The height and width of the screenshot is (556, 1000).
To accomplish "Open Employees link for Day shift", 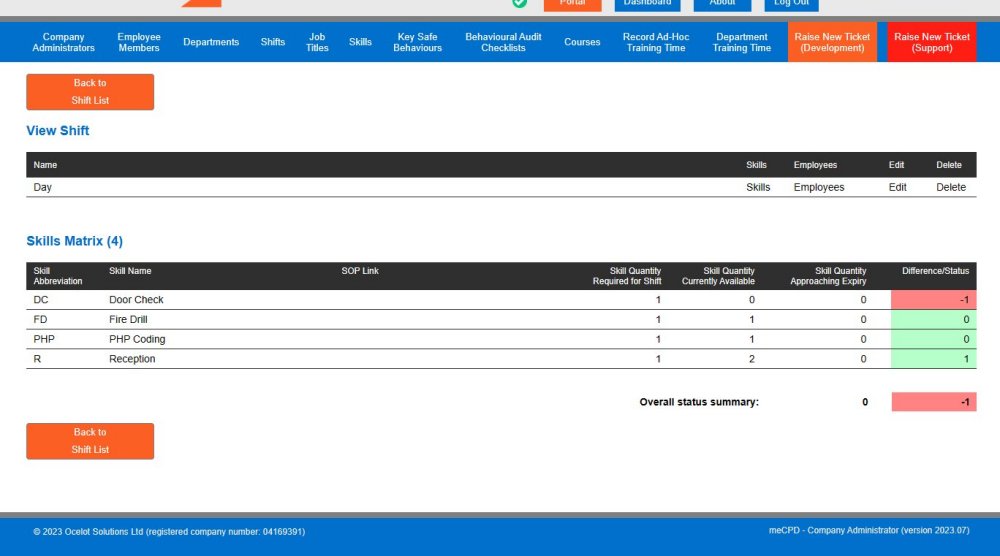I will click(x=819, y=187).
